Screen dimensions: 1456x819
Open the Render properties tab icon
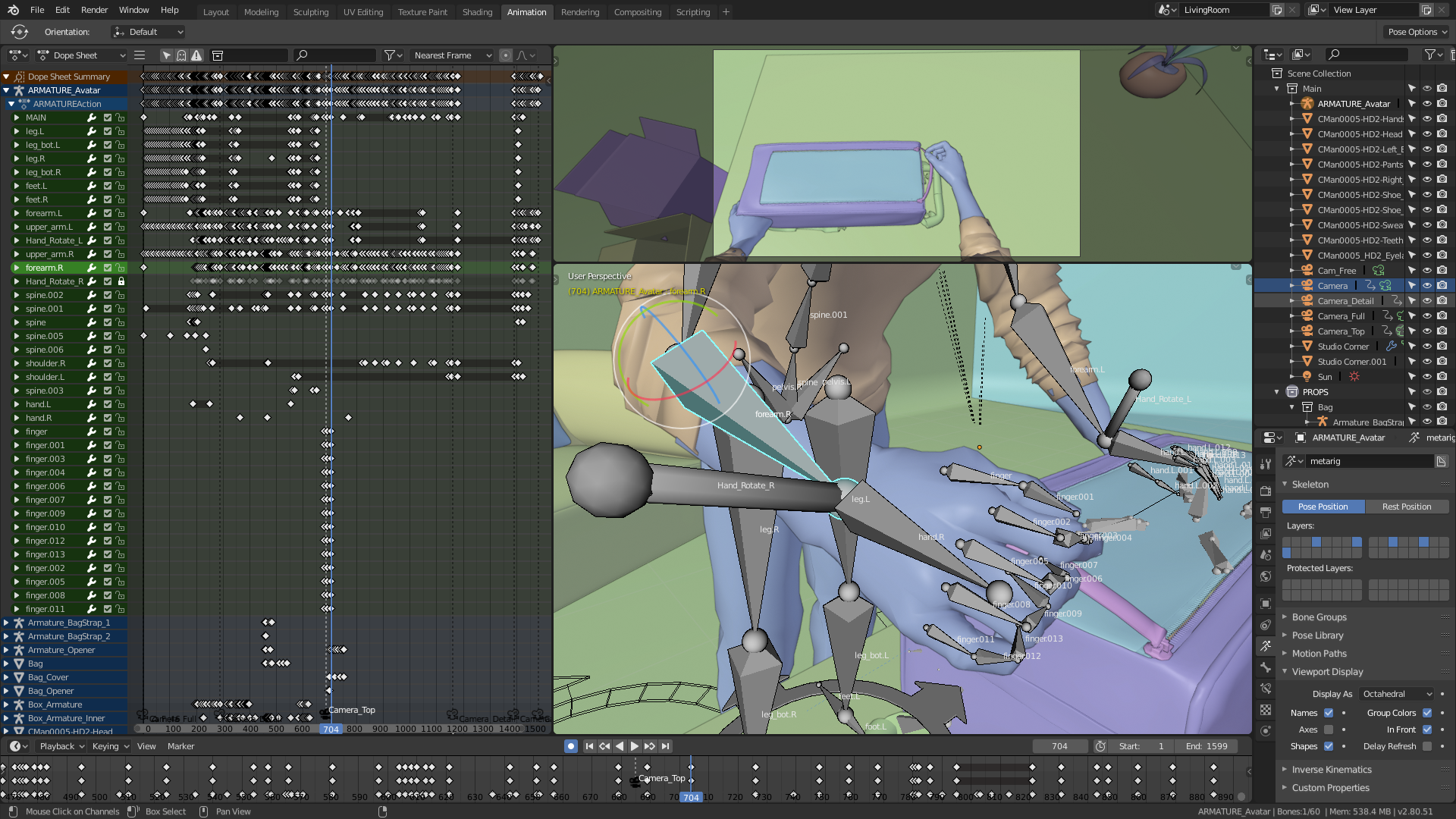[x=1266, y=491]
